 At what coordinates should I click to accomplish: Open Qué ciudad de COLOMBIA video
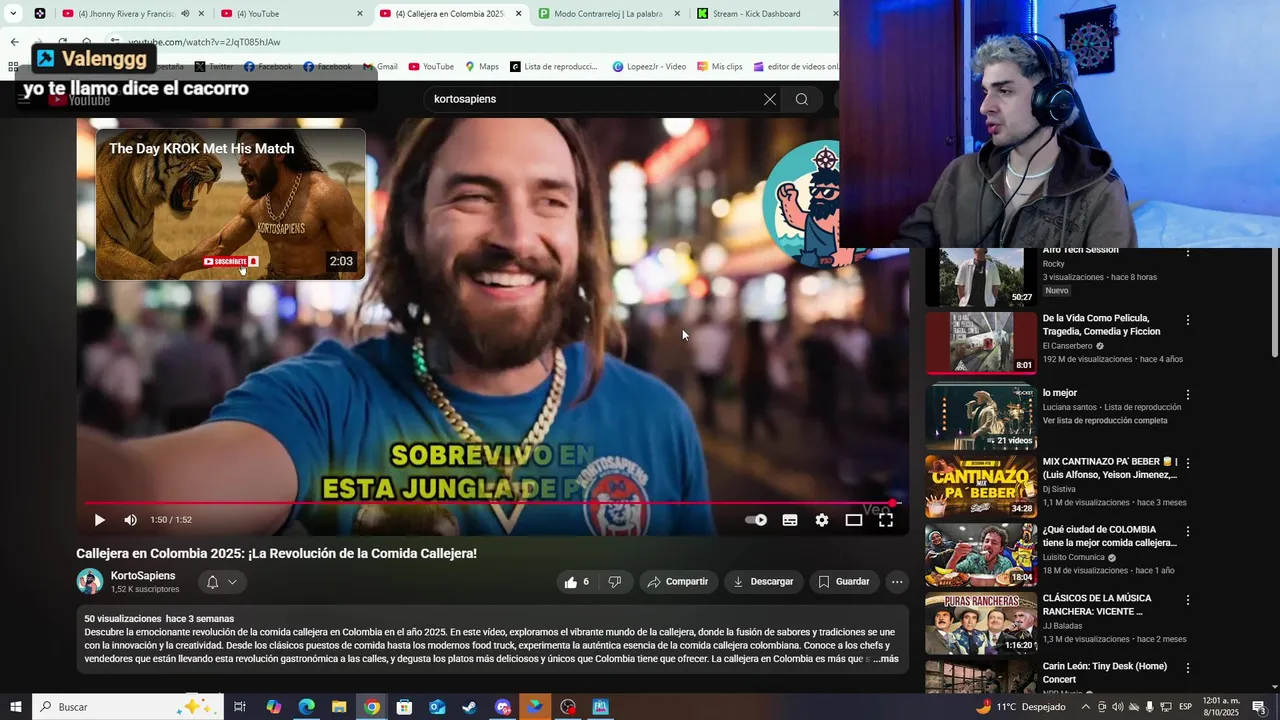981,555
